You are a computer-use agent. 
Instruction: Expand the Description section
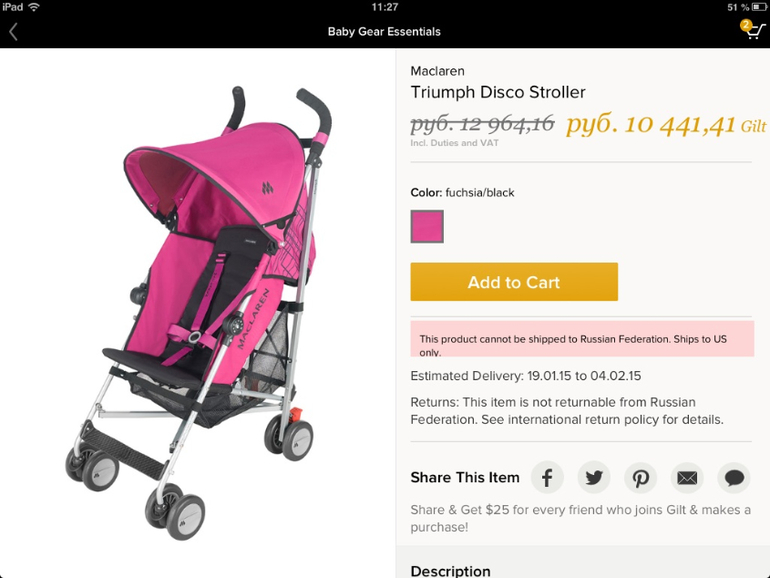[x=450, y=571]
